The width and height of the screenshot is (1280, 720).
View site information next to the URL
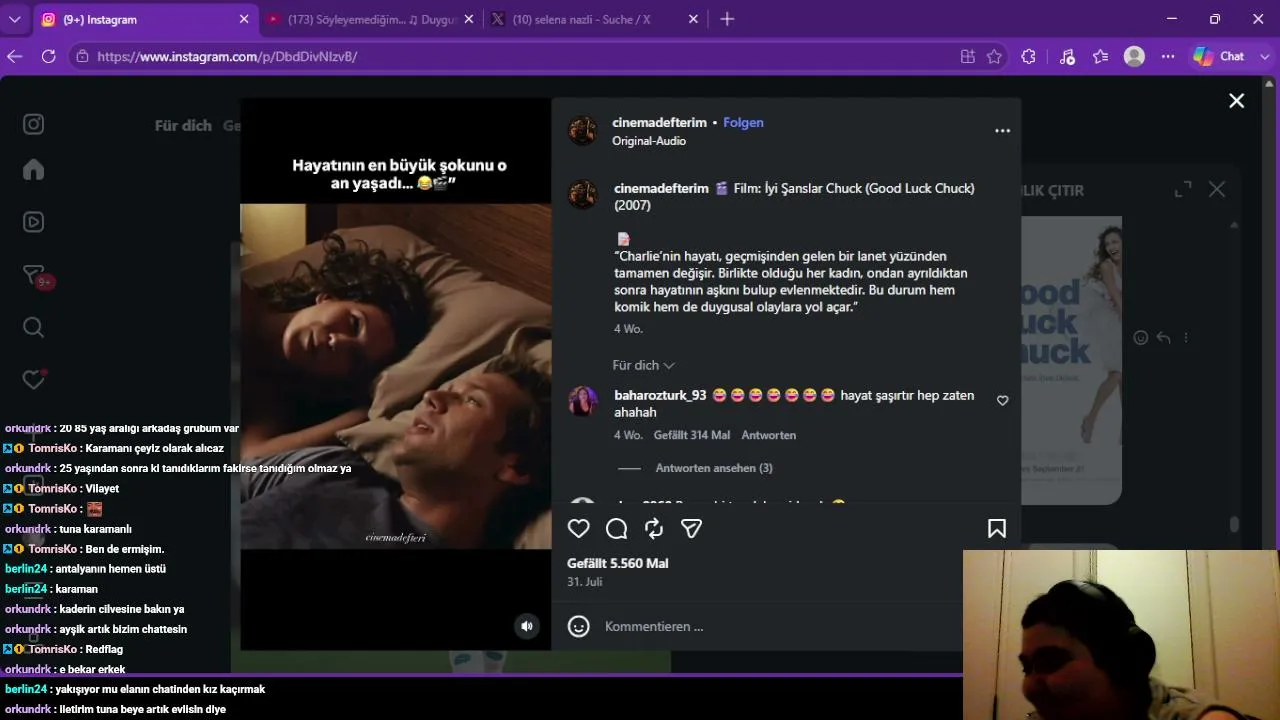click(x=82, y=57)
